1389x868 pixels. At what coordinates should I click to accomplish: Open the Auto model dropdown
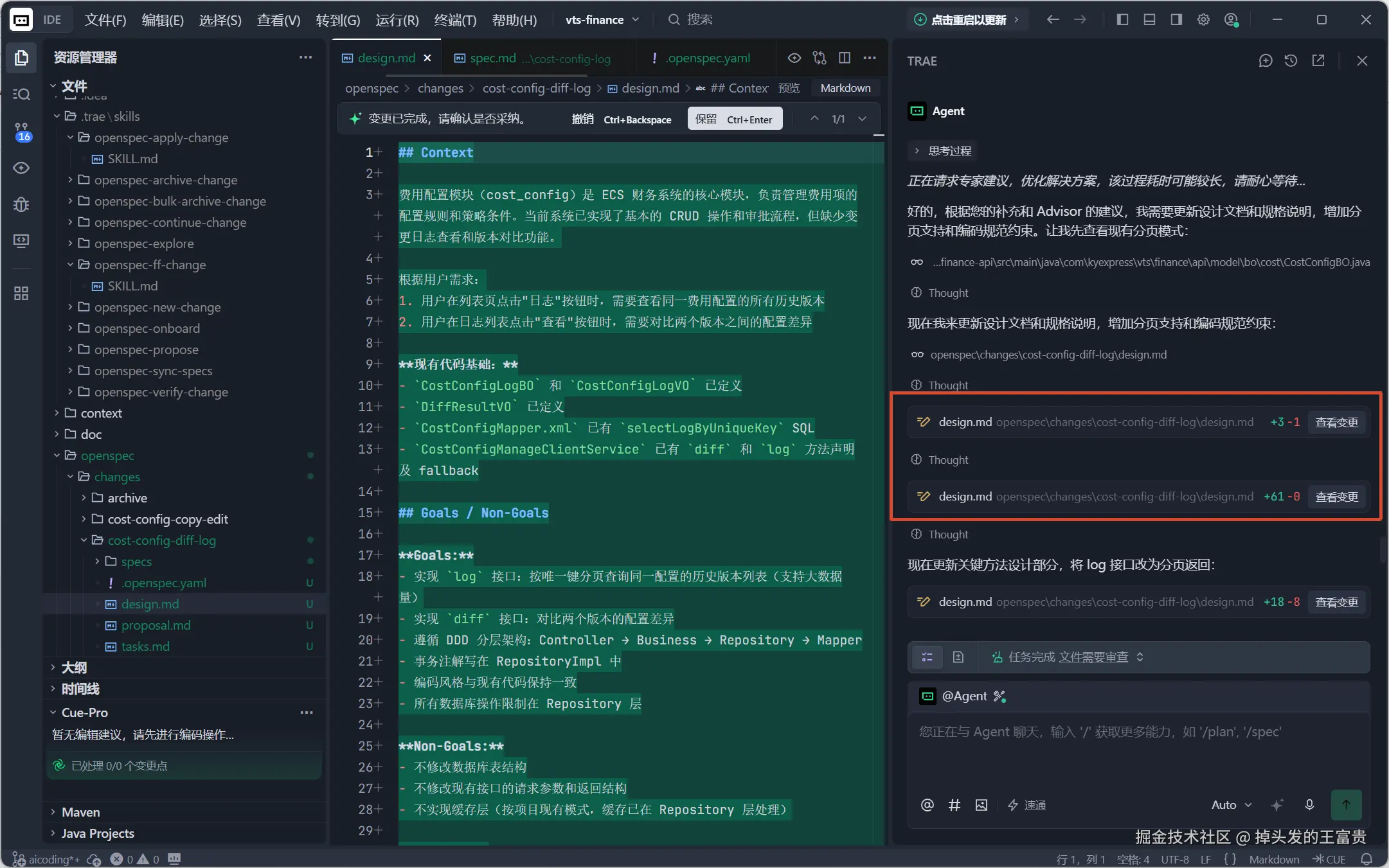[x=1232, y=804]
